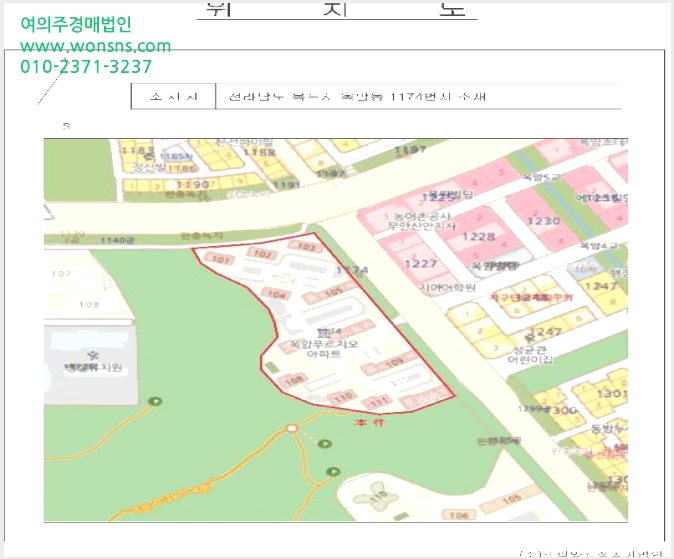This screenshot has width=674, height=559.
Task: Click the 옥암푸르지오 아파트 label
Action: (324, 349)
